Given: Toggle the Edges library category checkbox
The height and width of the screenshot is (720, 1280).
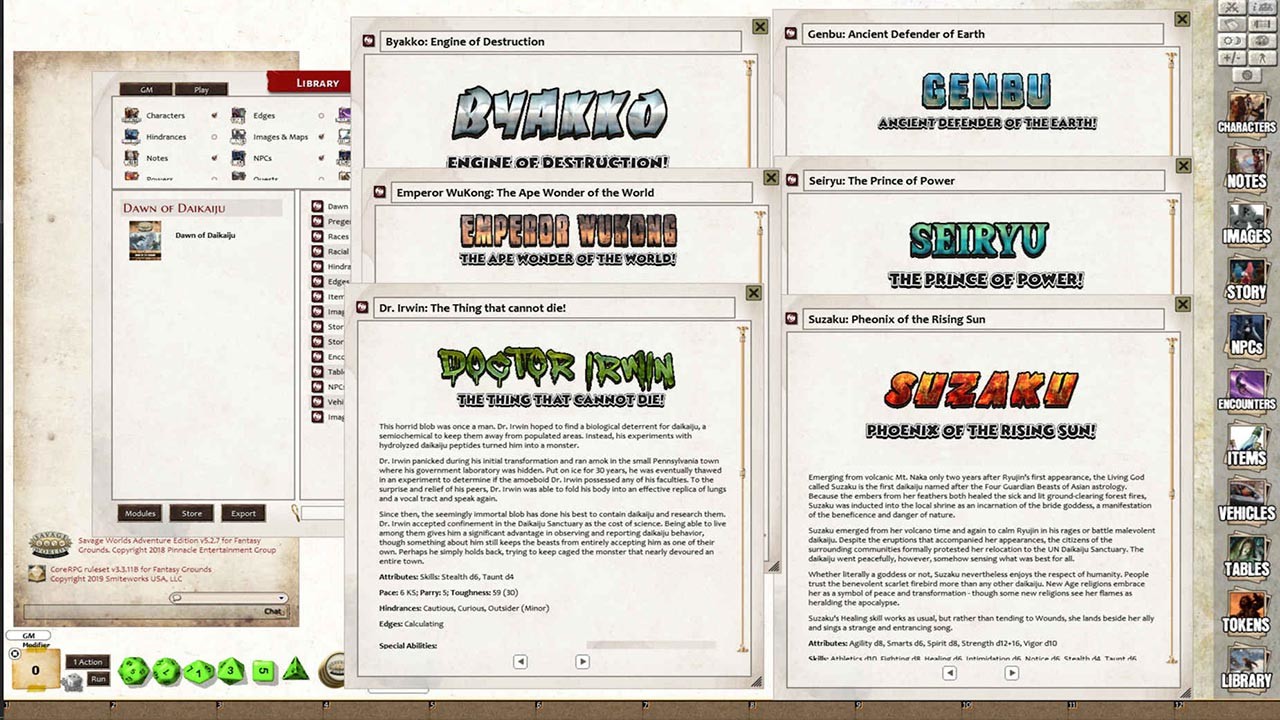Looking at the screenshot, I should click(321, 116).
